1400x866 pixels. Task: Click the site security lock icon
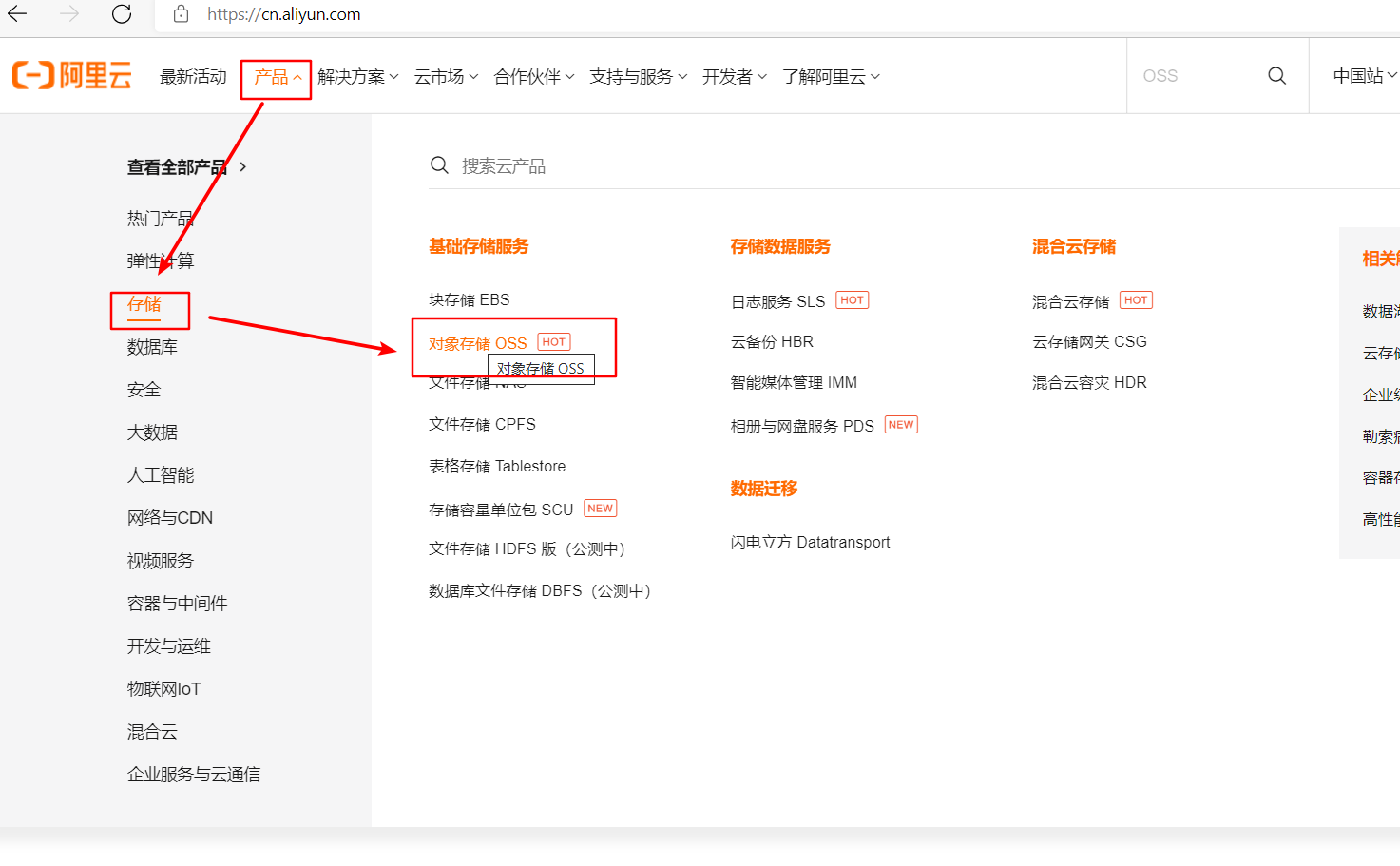pyautogui.click(x=182, y=14)
